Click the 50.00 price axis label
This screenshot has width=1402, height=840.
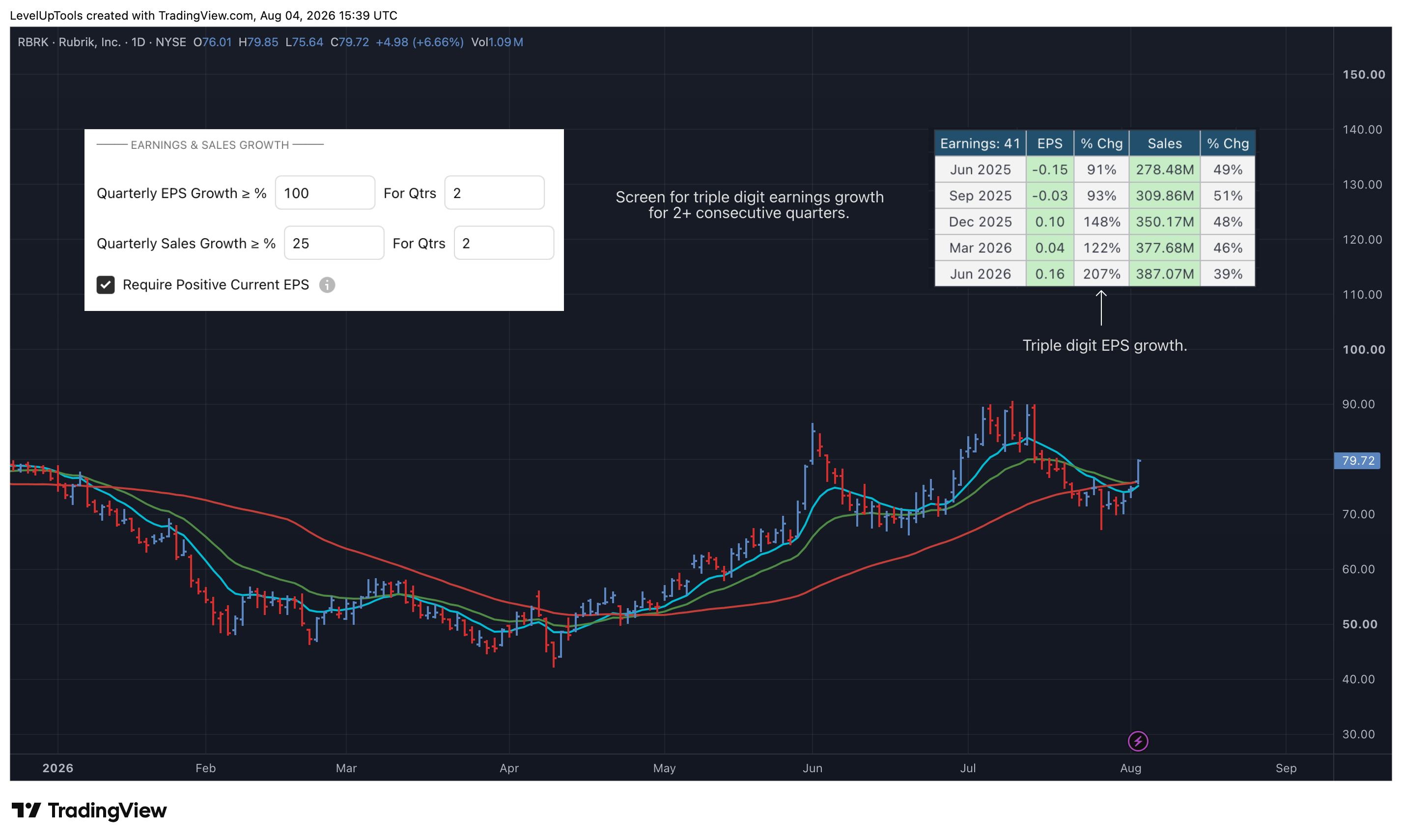click(x=1360, y=624)
